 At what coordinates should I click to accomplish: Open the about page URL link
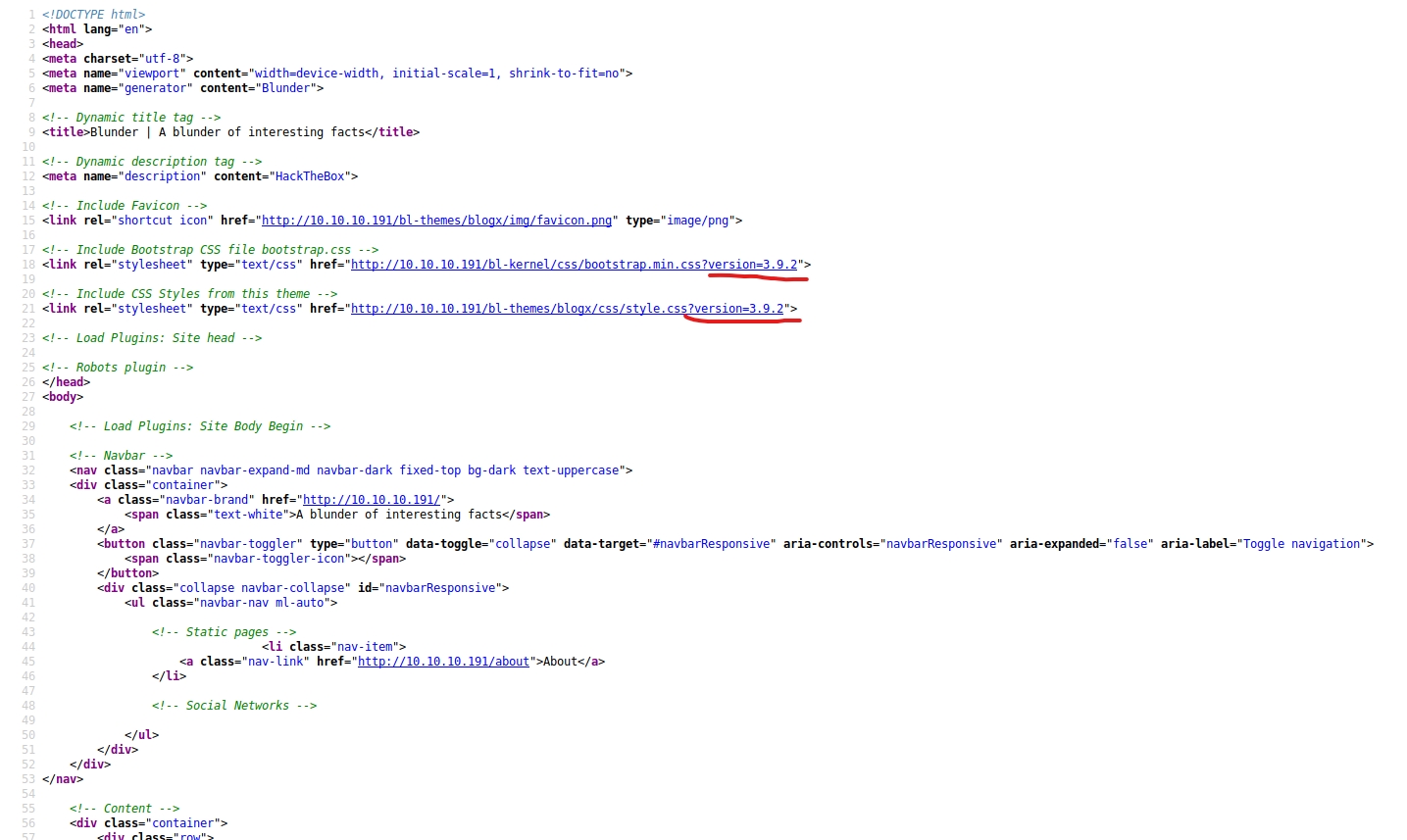pyautogui.click(x=443, y=662)
